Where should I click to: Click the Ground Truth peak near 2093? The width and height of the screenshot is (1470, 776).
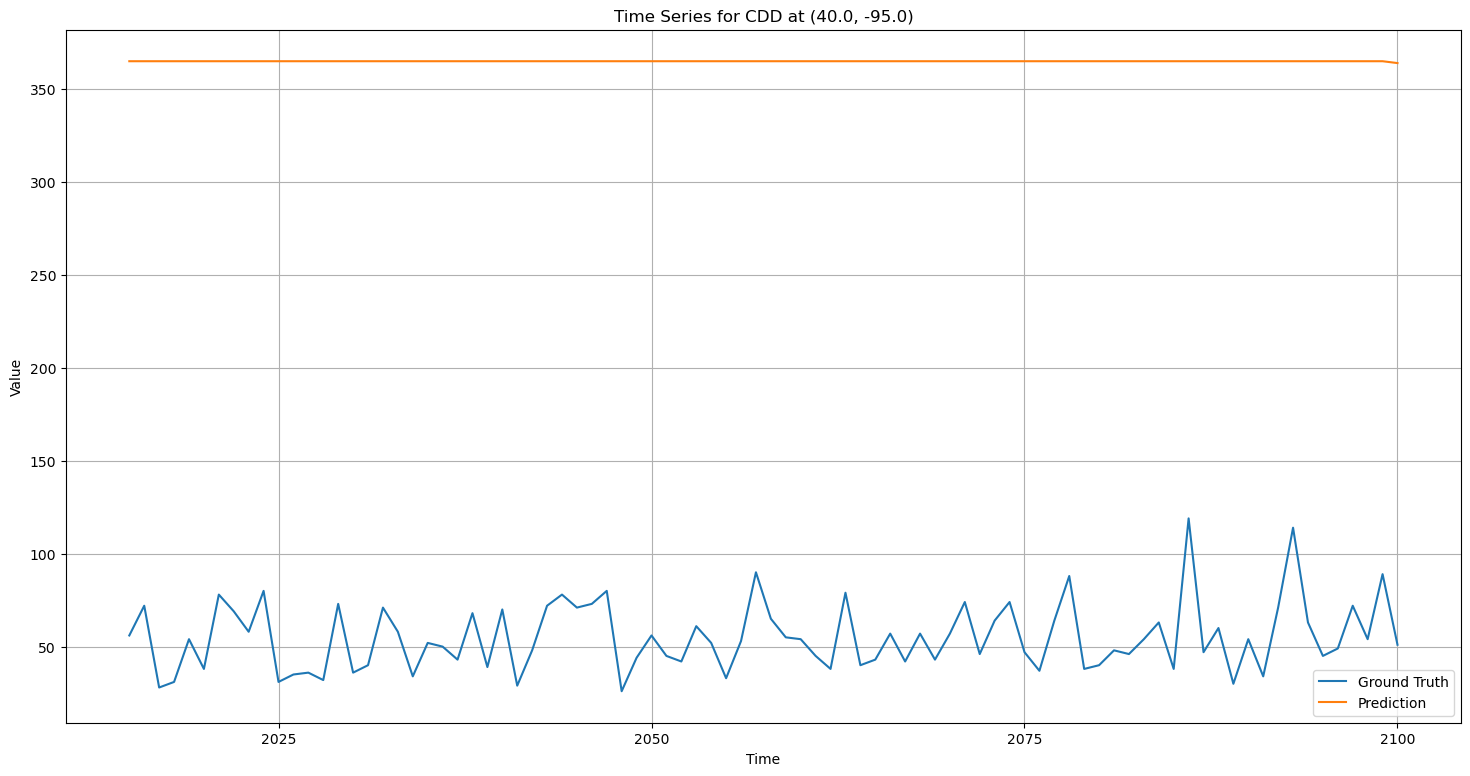click(x=1293, y=528)
